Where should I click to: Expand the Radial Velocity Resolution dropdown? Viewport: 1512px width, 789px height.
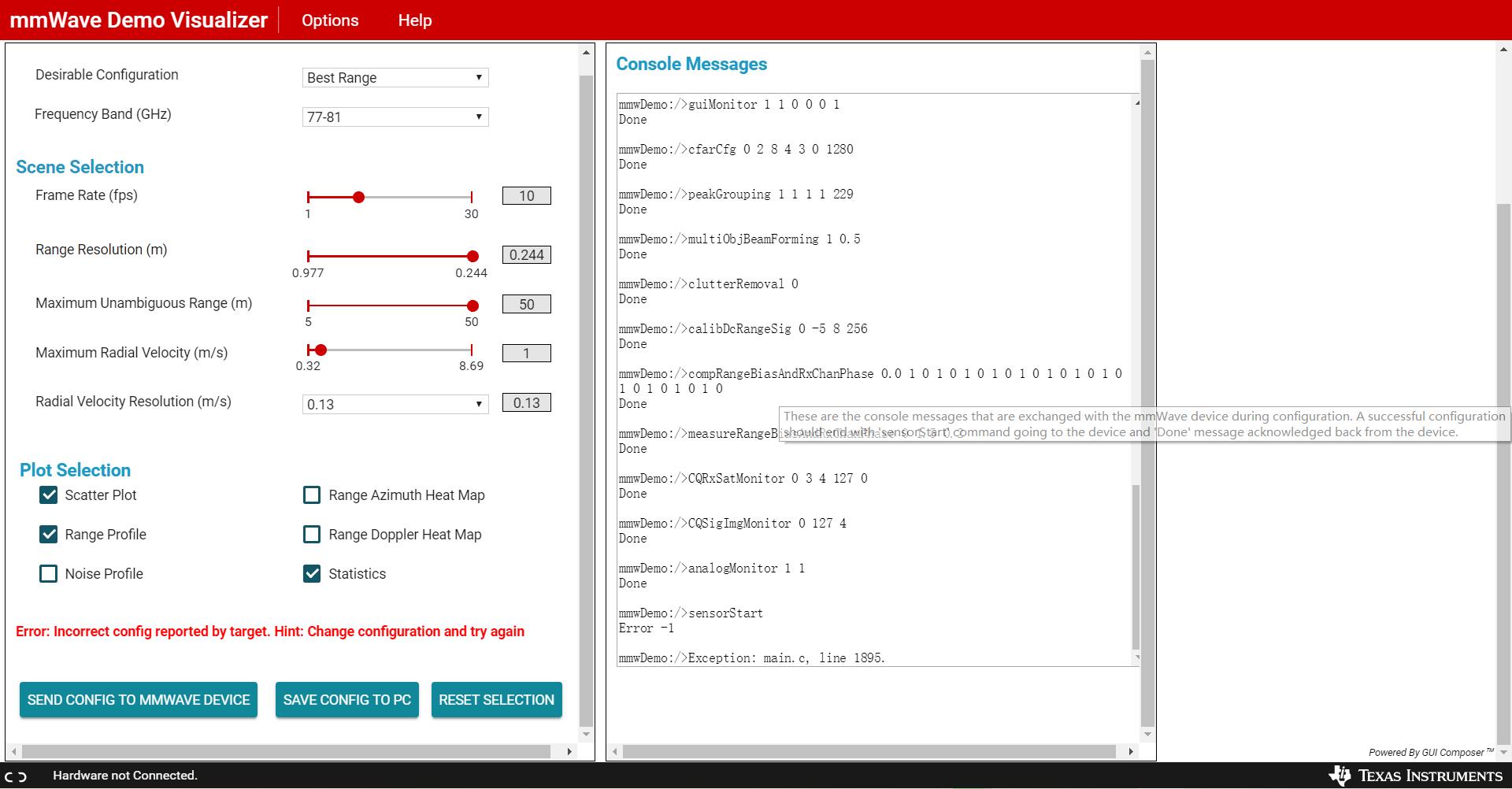click(x=395, y=404)
